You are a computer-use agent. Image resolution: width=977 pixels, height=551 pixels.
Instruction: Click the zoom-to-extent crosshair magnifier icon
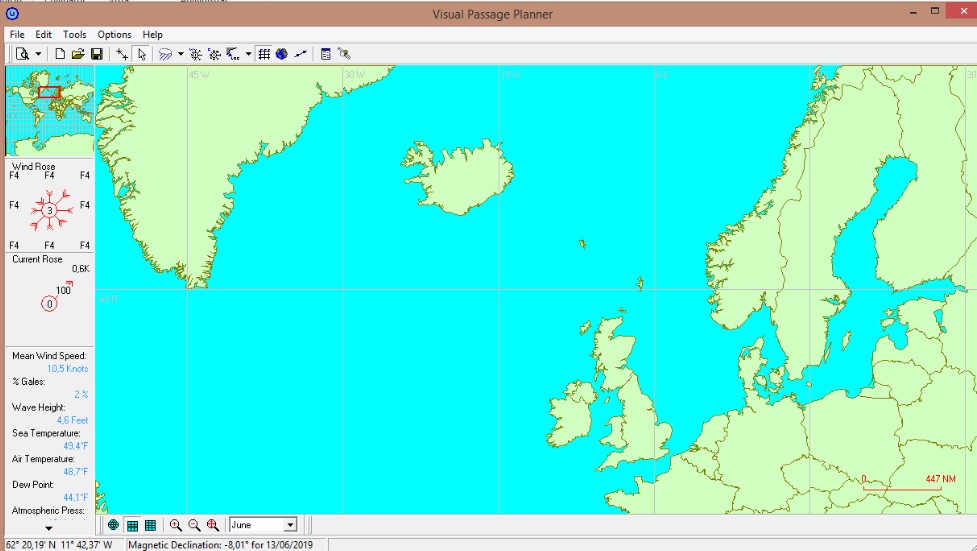point(212,525)
